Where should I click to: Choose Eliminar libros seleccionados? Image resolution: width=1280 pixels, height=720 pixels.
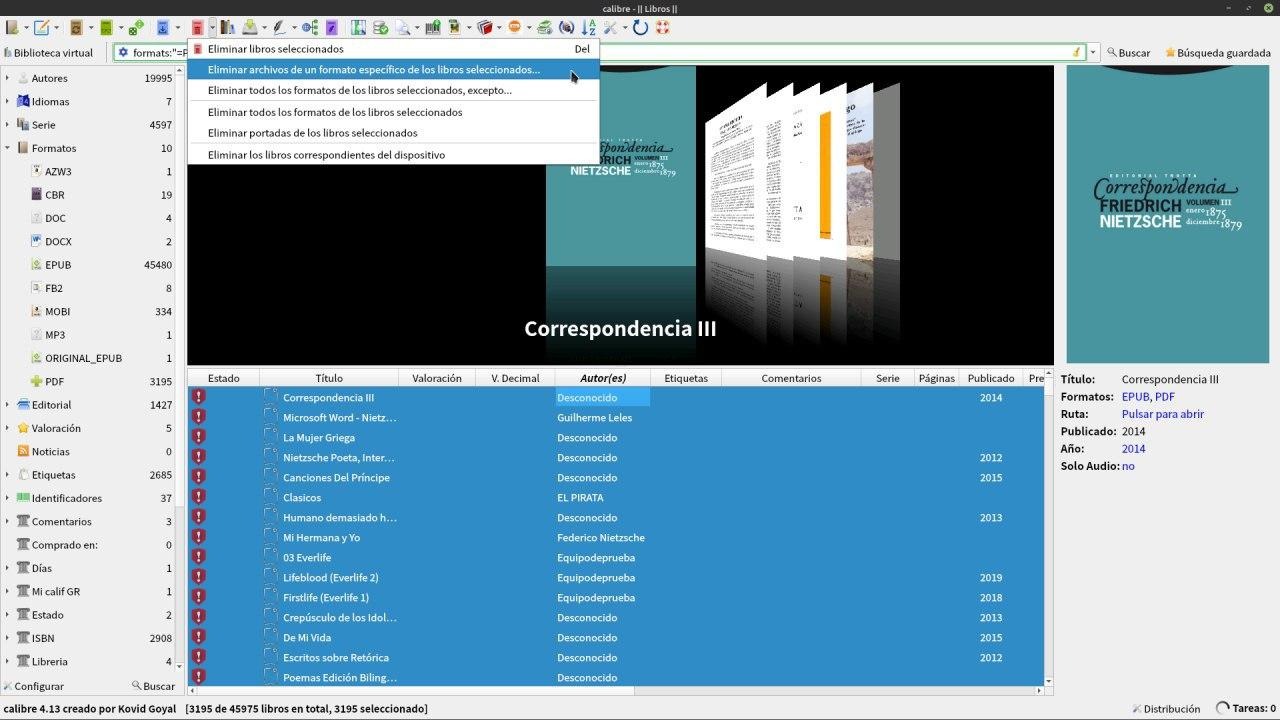[393, 49]
